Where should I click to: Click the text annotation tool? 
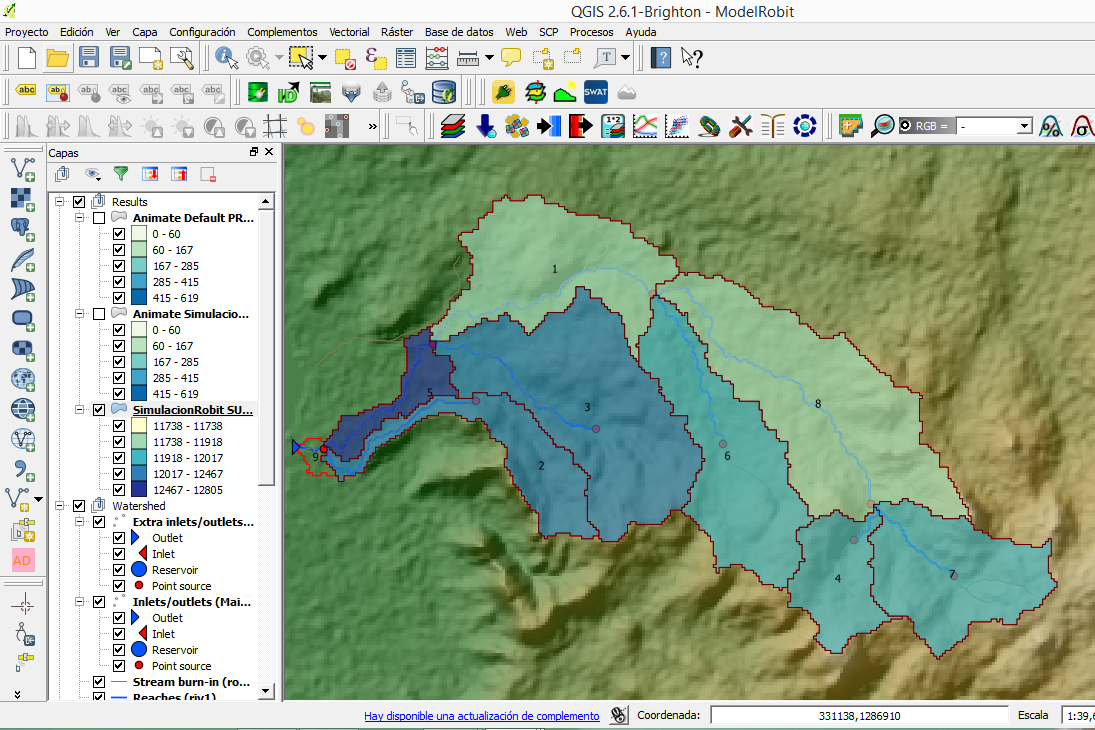[608, 57]
